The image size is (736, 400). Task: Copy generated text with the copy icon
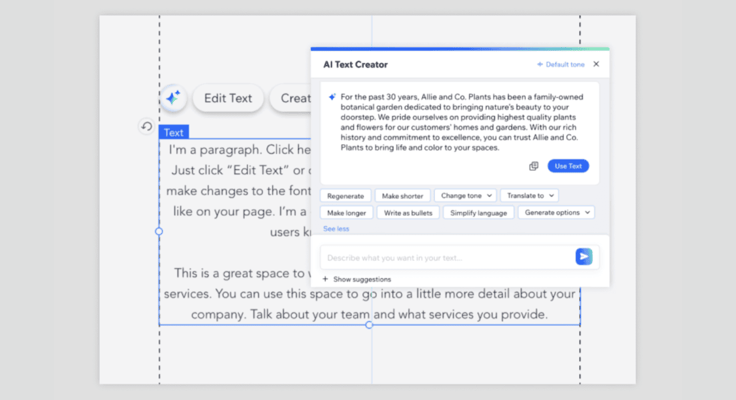click(x=534, y=166)
